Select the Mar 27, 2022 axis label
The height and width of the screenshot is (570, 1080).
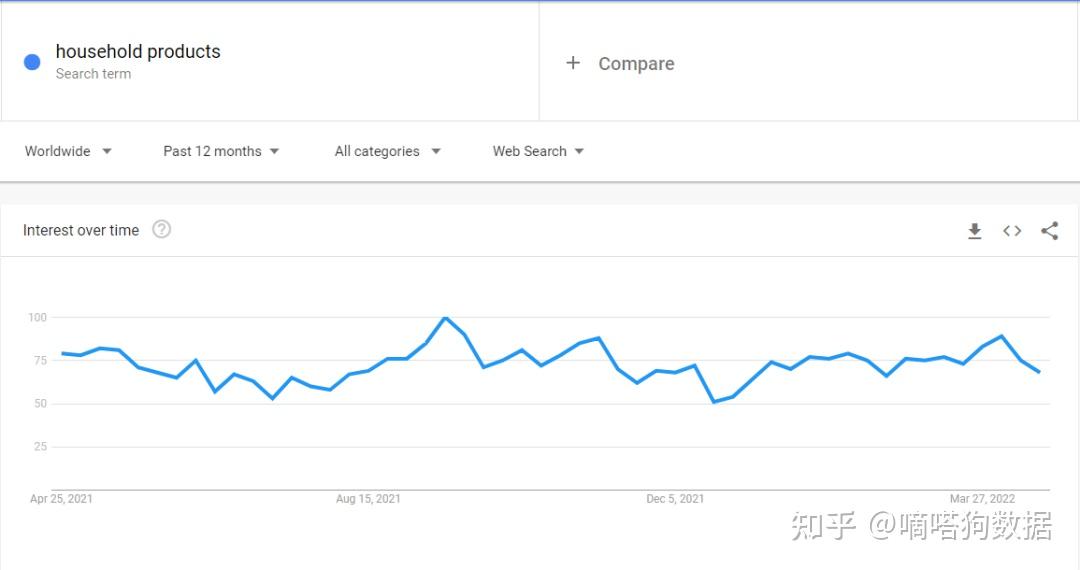click(x=982, y=498)
